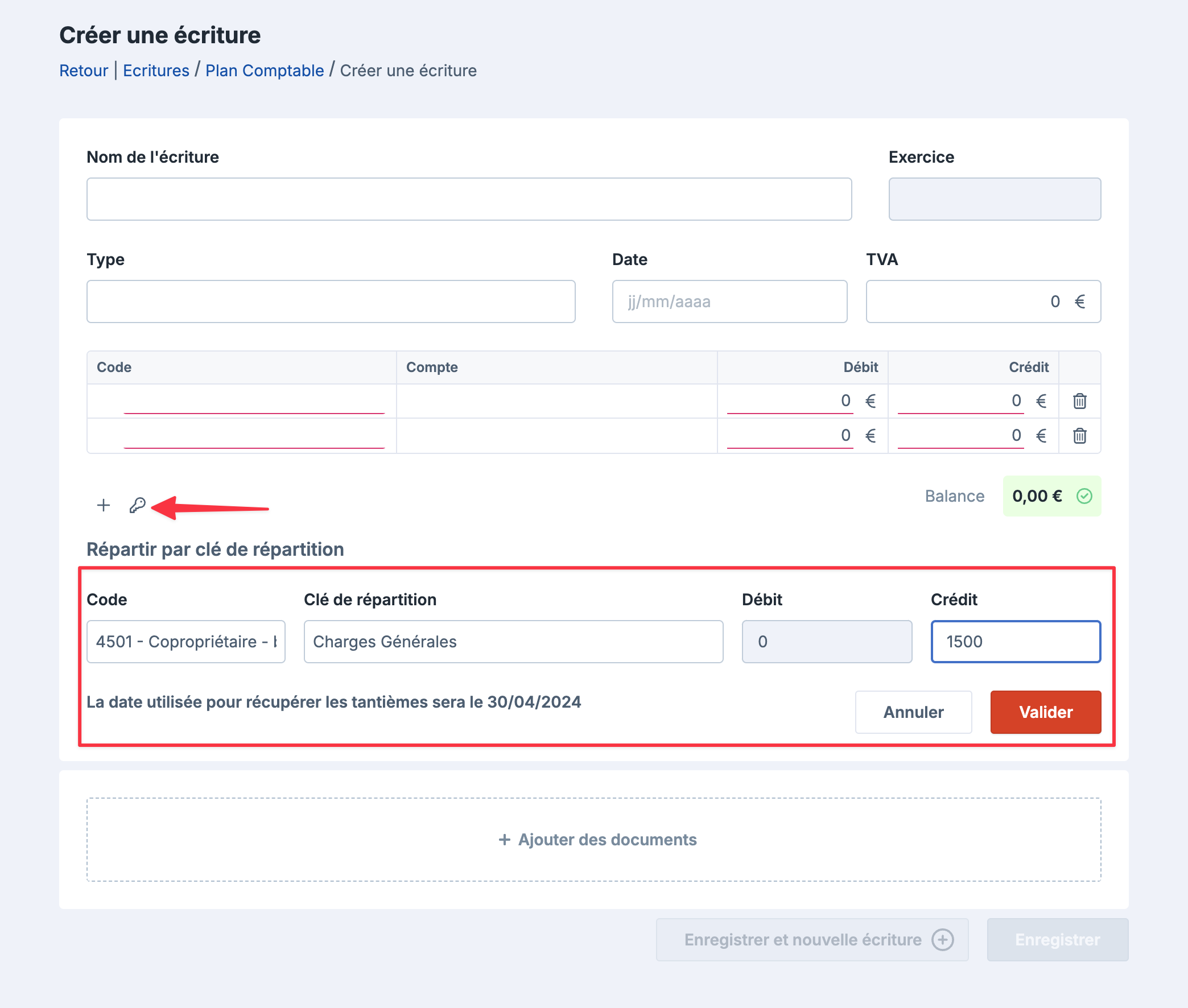The height and width of the screenshot is (1008, 1188).
Task: Open Plan Comptable breadcrumb link
Action: 265,71
